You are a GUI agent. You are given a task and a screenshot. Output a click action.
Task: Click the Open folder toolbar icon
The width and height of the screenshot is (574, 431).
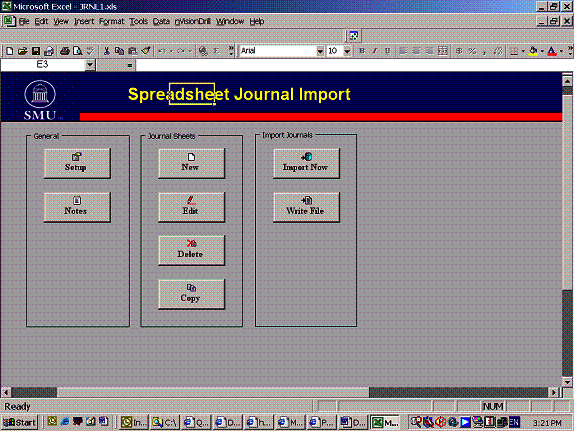23,51
